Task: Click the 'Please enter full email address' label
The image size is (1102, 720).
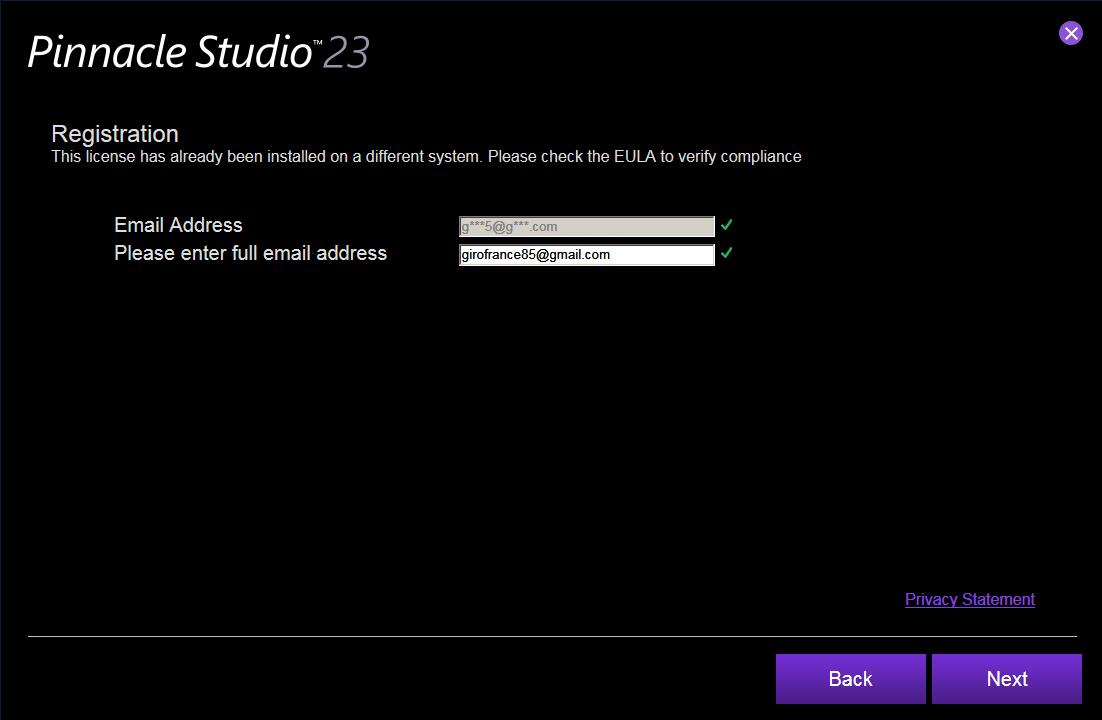Action: coord(250,253)
